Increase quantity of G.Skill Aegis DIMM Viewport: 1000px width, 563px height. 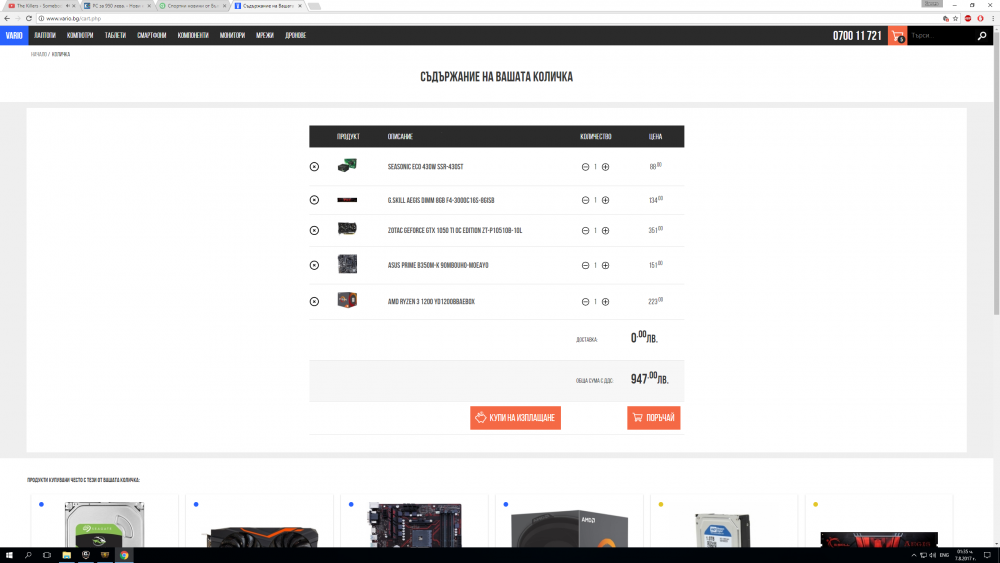coord(605,200)
